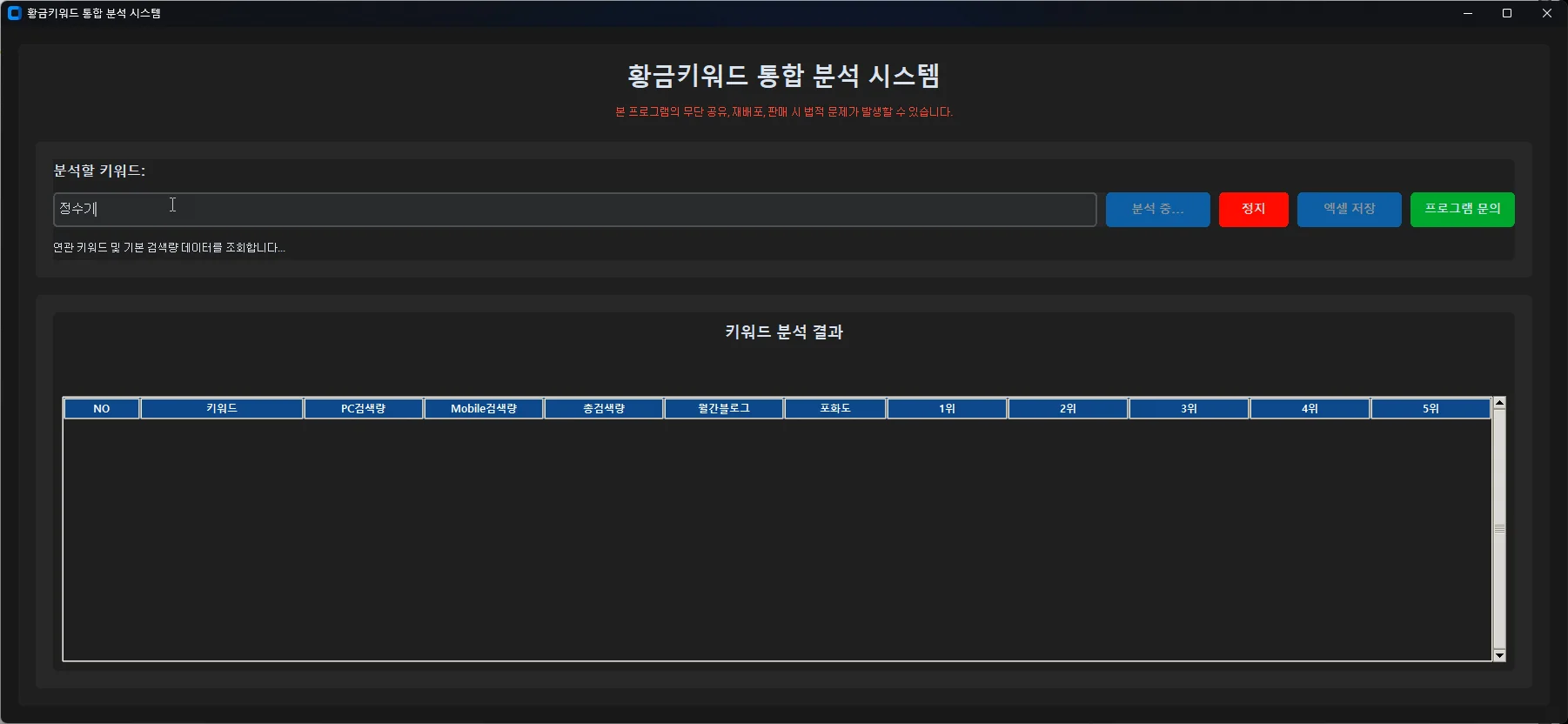Image resolution: width=1568 pixels, height=724 pixels.
Task: Click the results table vertical scrollbar thumb
Action: (x=1499, y=529)
